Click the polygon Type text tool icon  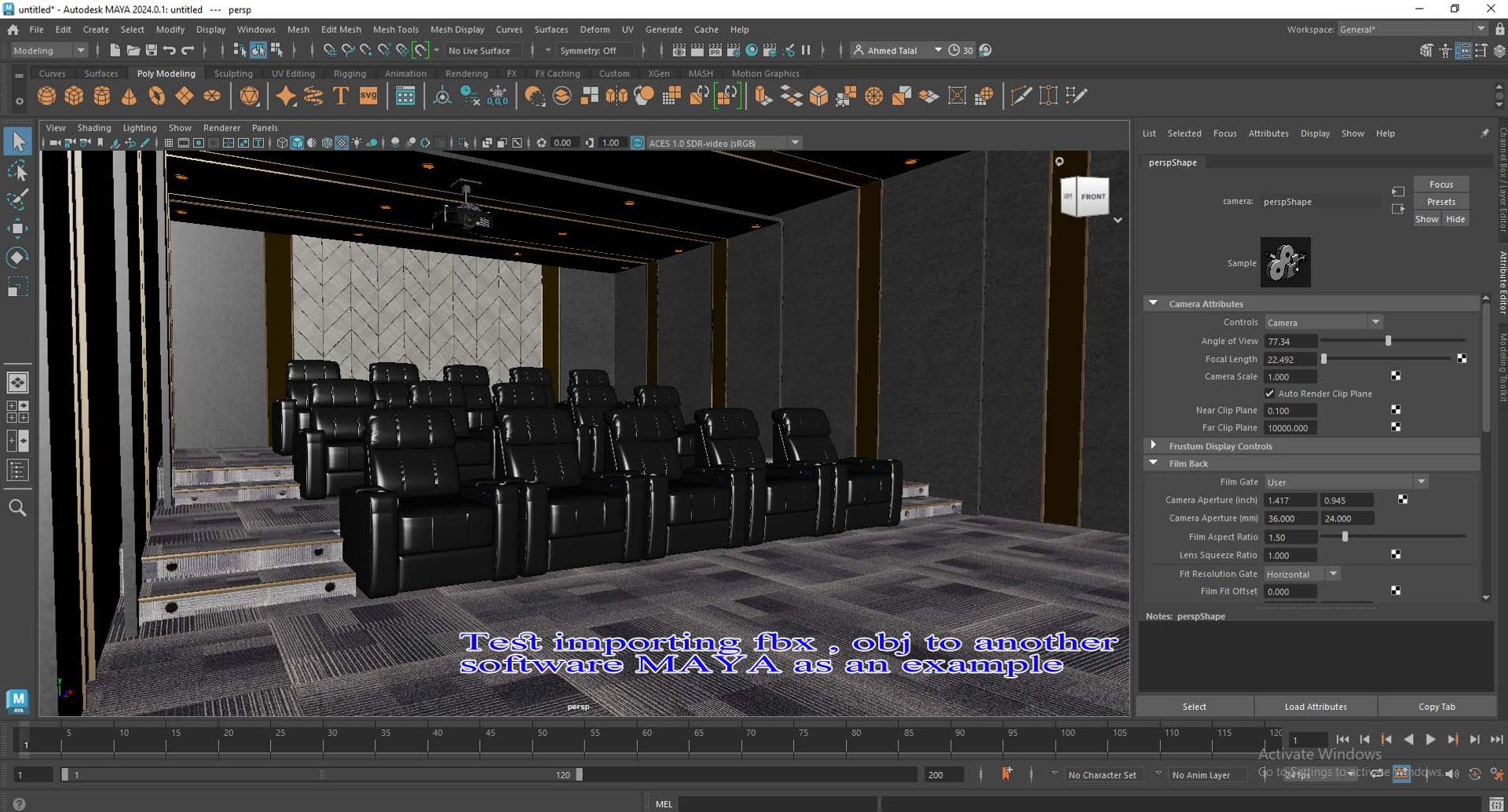[x=341, y=96]
